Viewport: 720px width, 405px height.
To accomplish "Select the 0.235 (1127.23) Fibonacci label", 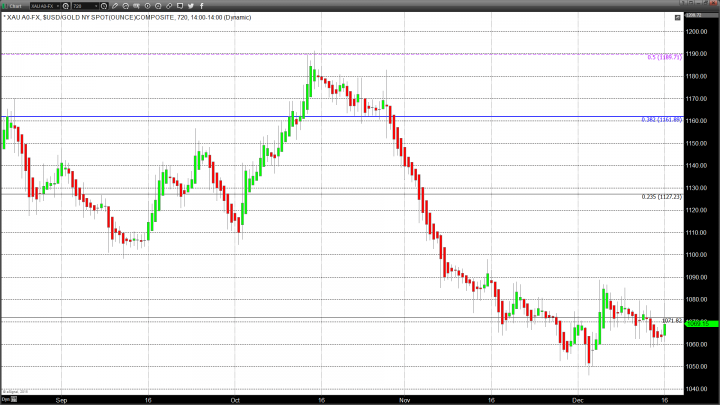I will coord(662,197).
